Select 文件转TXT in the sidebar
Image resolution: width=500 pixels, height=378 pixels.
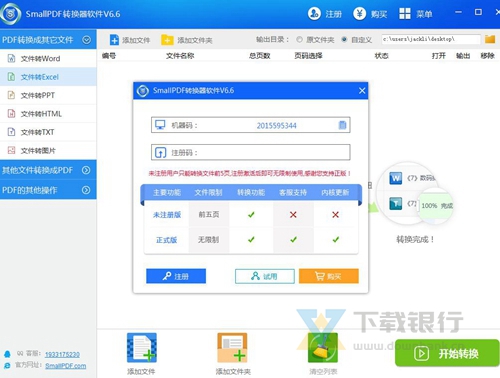[48, 132]
